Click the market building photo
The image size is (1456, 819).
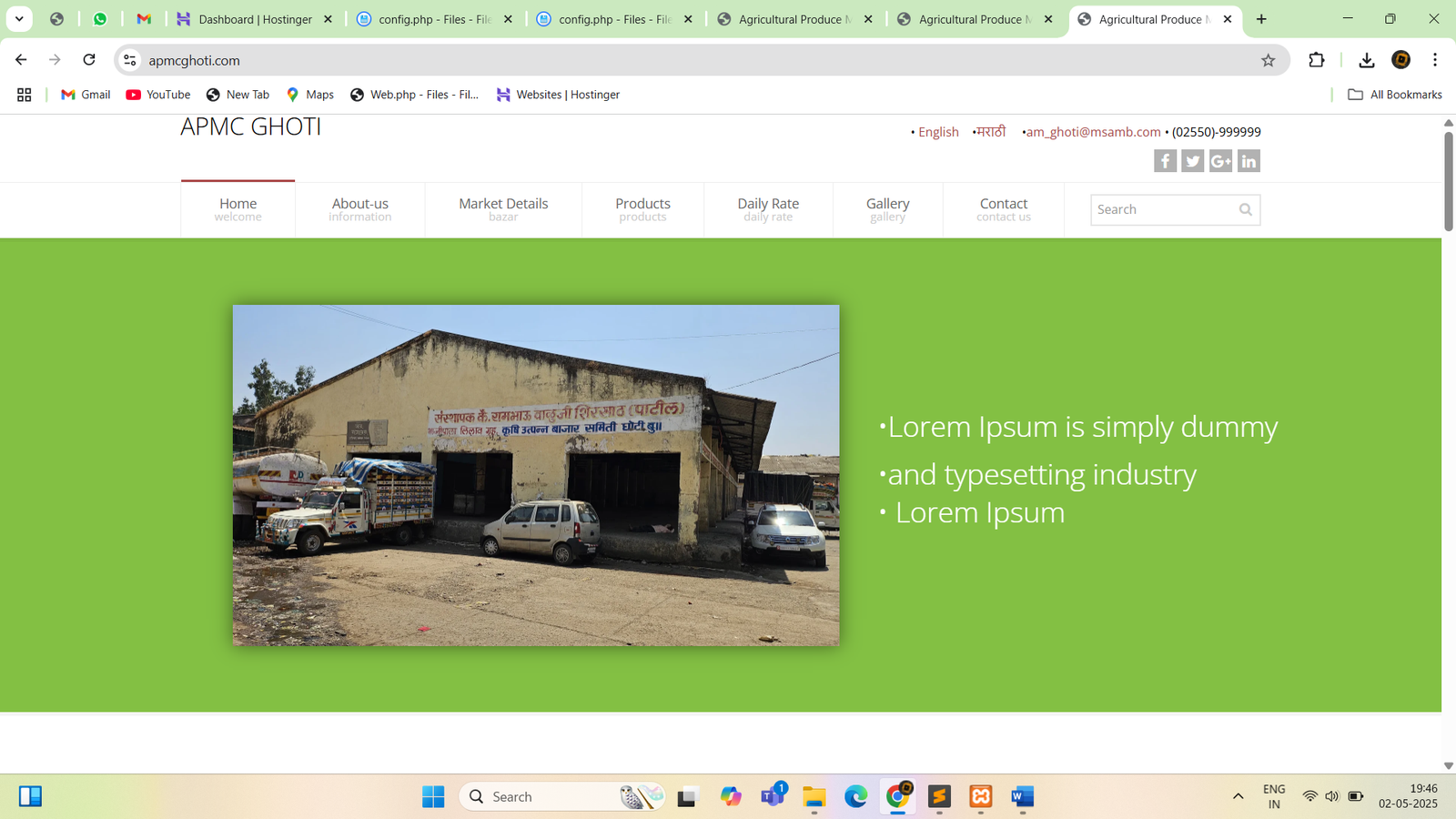click(536, 475)
